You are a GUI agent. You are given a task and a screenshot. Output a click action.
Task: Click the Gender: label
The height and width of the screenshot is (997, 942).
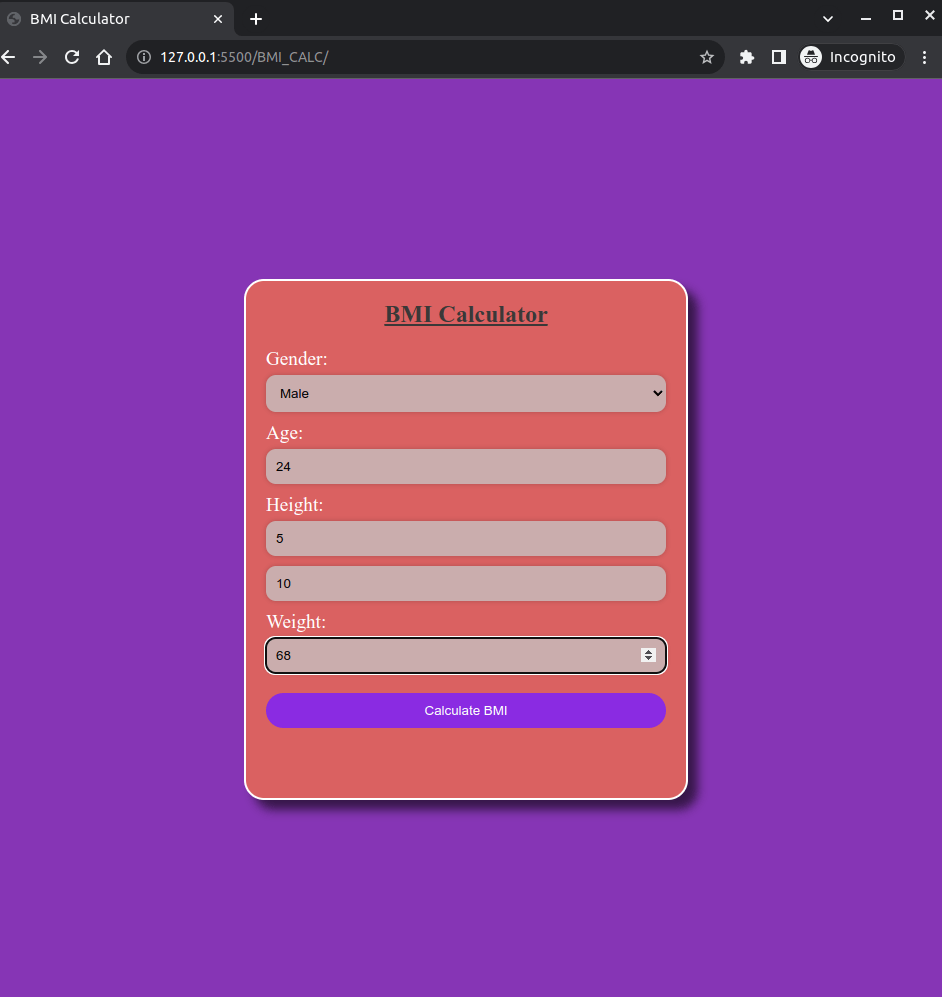(x=297, y=359)
